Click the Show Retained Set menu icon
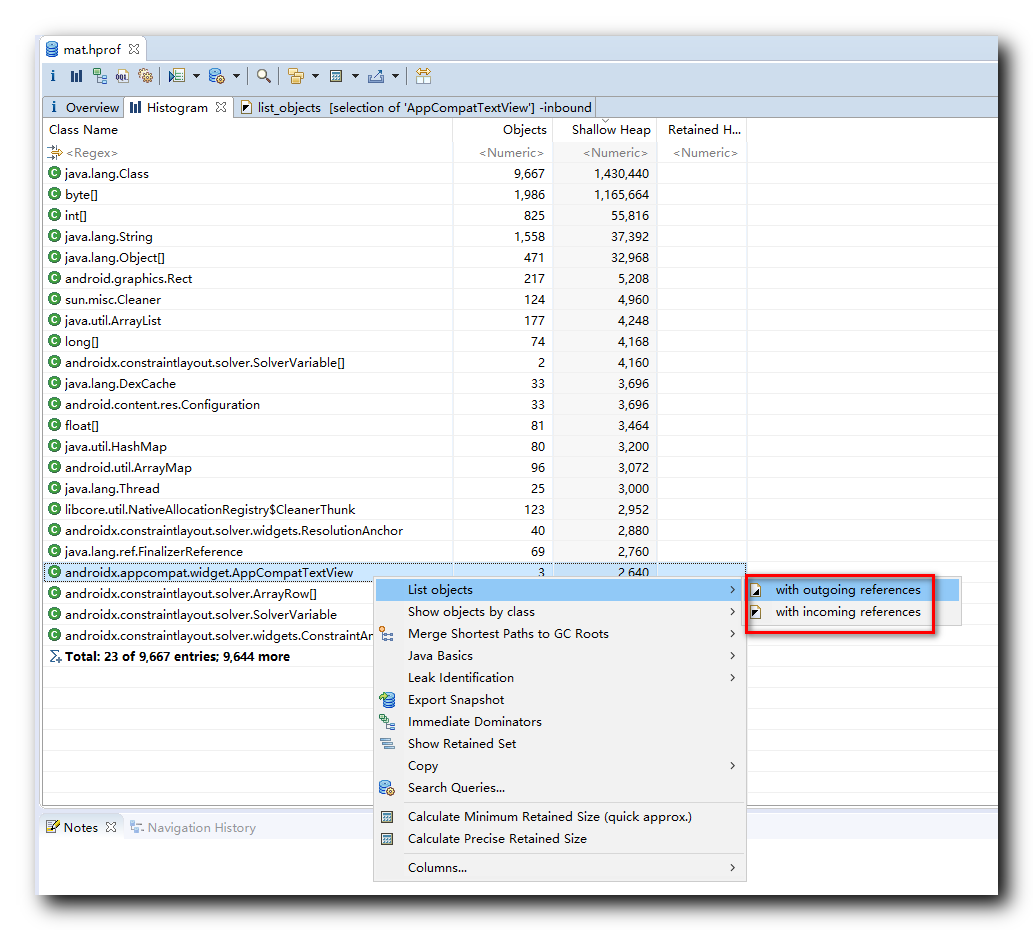 (387, 744)
